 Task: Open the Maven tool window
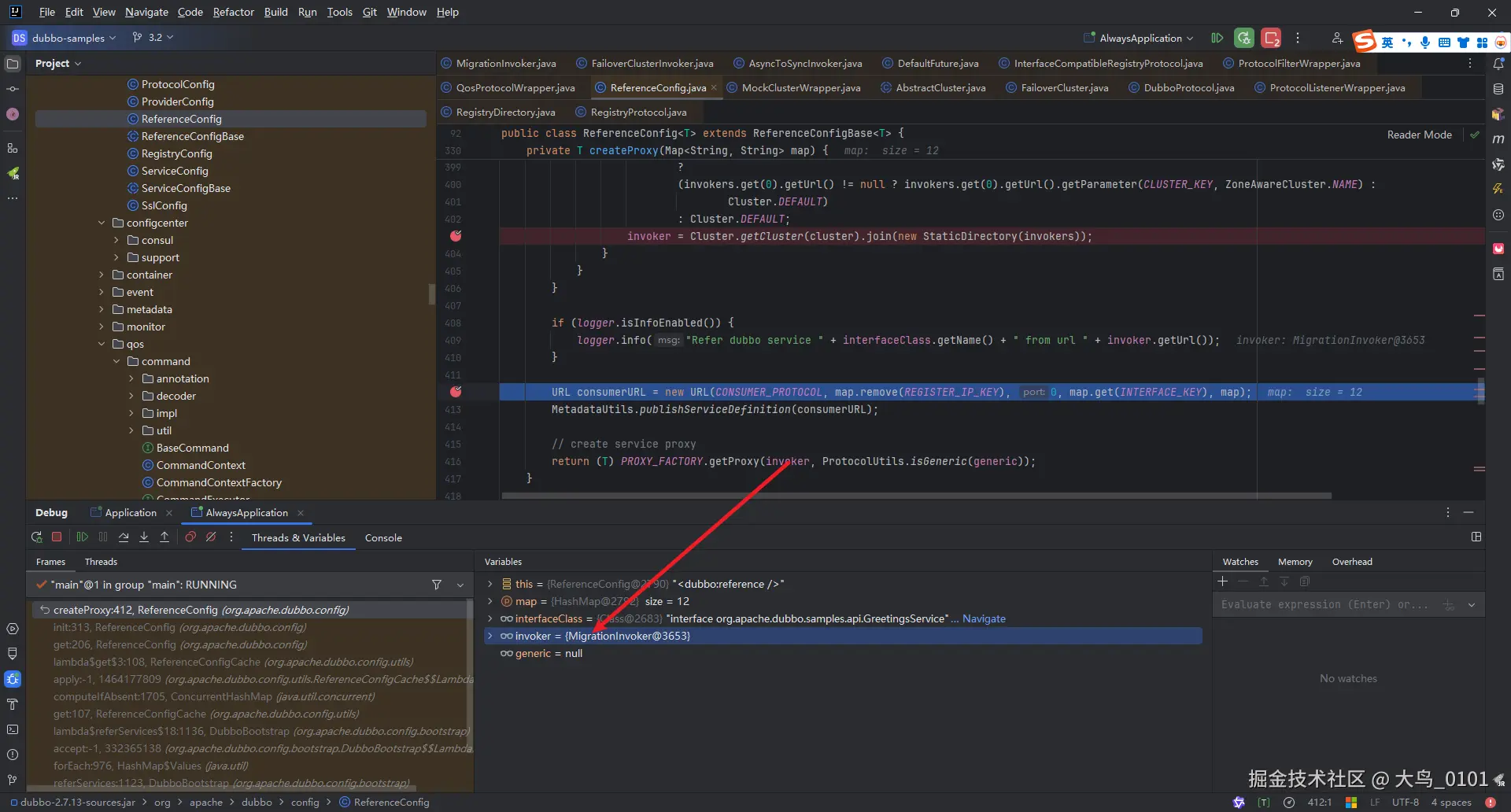pyautogui.click(x=1498, y=139)
